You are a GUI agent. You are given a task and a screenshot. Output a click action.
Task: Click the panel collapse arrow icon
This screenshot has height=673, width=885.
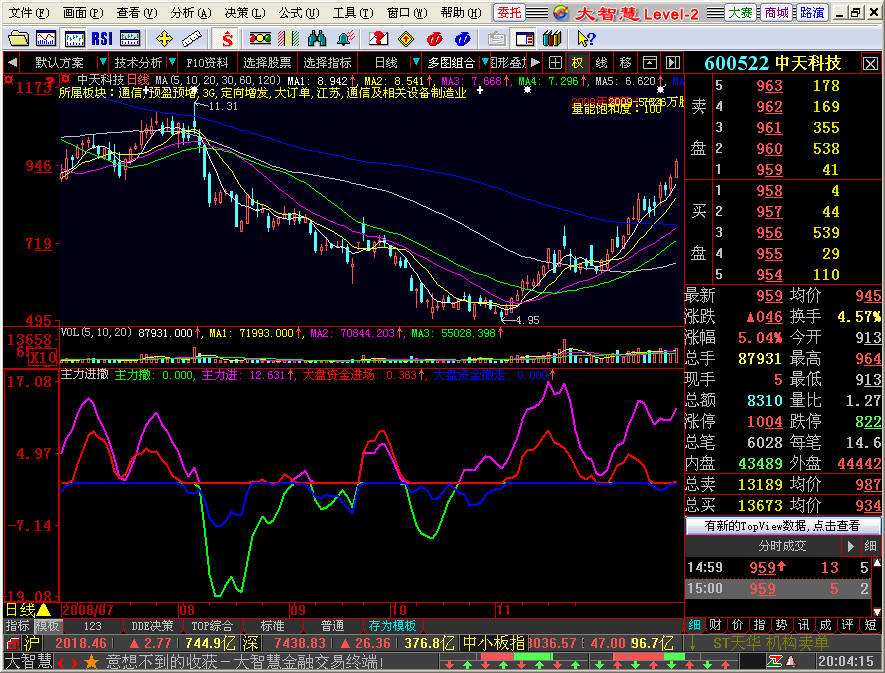pyautogui.click(x=673, y=63)
